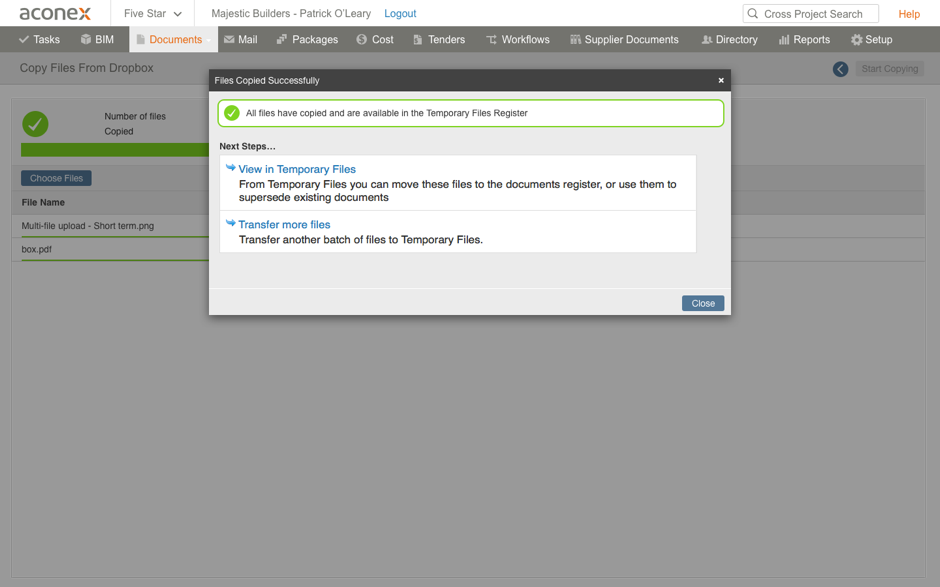The image size is (940, 587).
Task: Open the Cost menu
Action: [x=375, y=40]
